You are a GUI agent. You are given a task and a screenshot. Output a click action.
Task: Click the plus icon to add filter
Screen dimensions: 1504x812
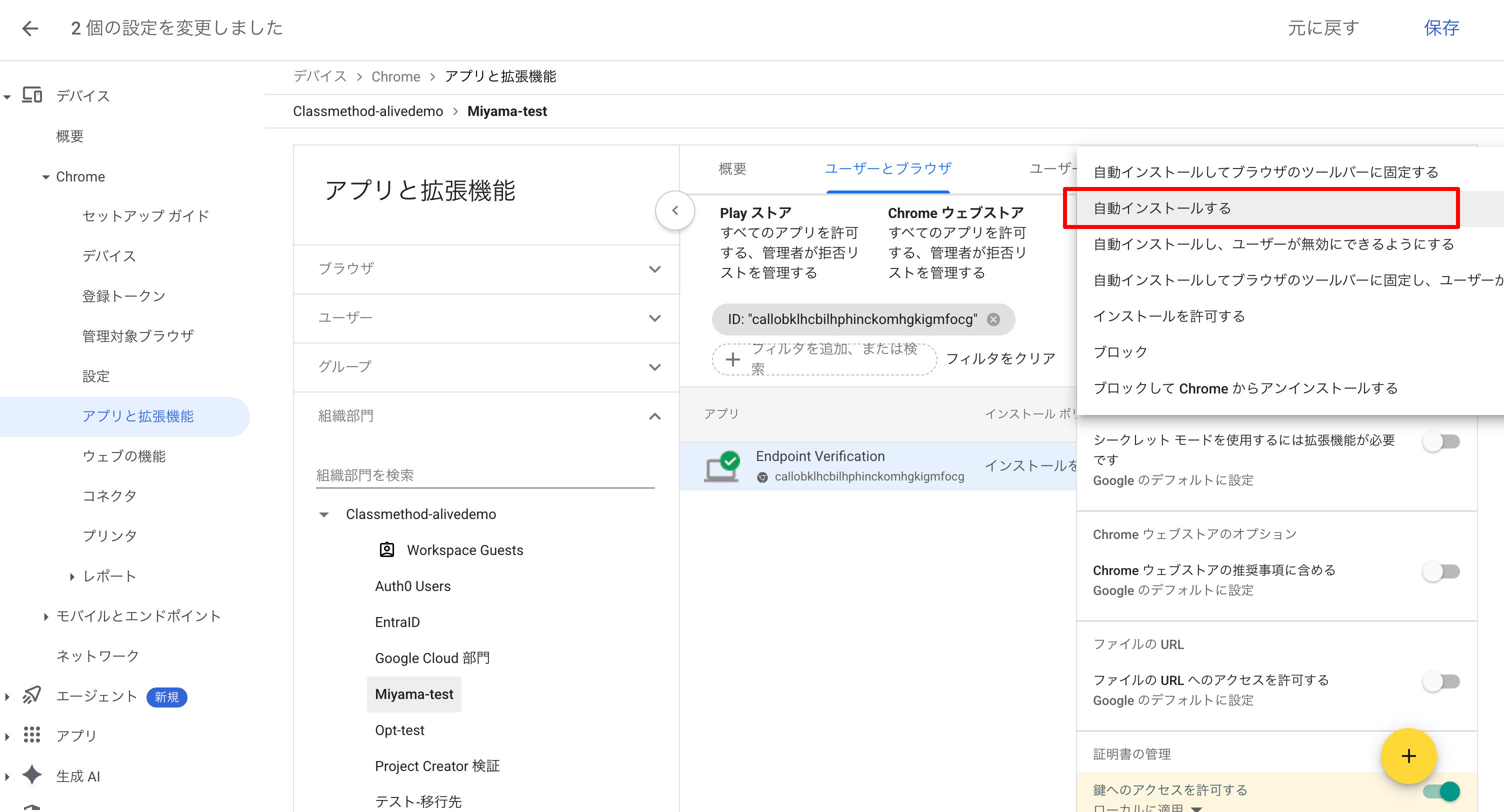pyautogui.click(x=732, y=359)
